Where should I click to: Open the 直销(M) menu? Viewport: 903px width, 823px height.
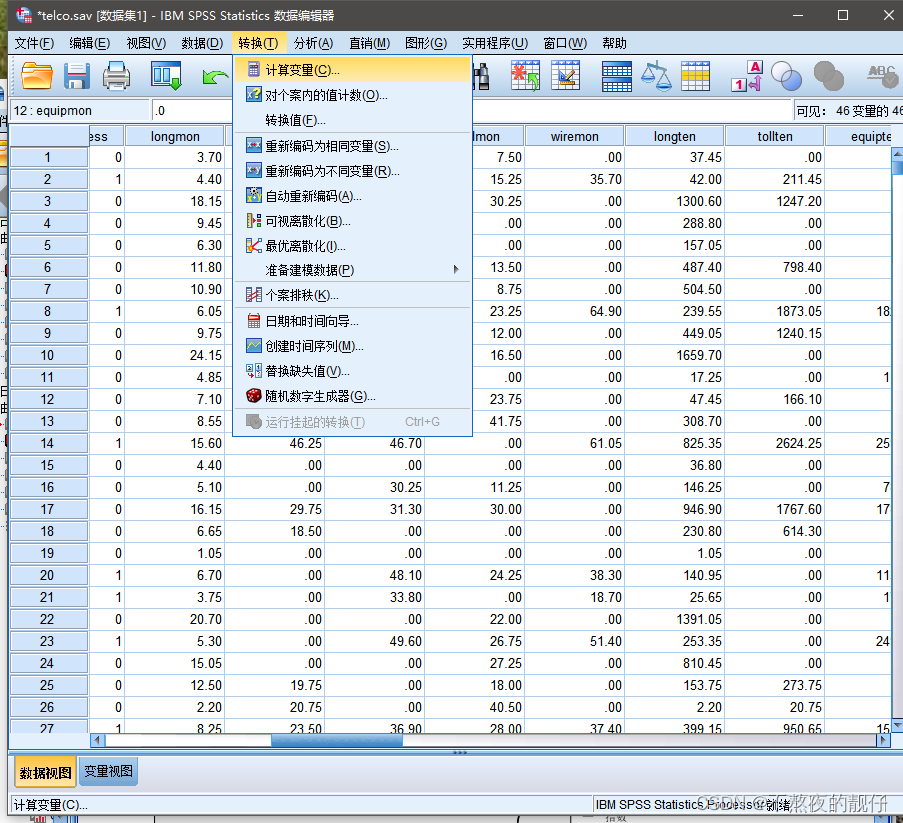click(x=369, y=43)
